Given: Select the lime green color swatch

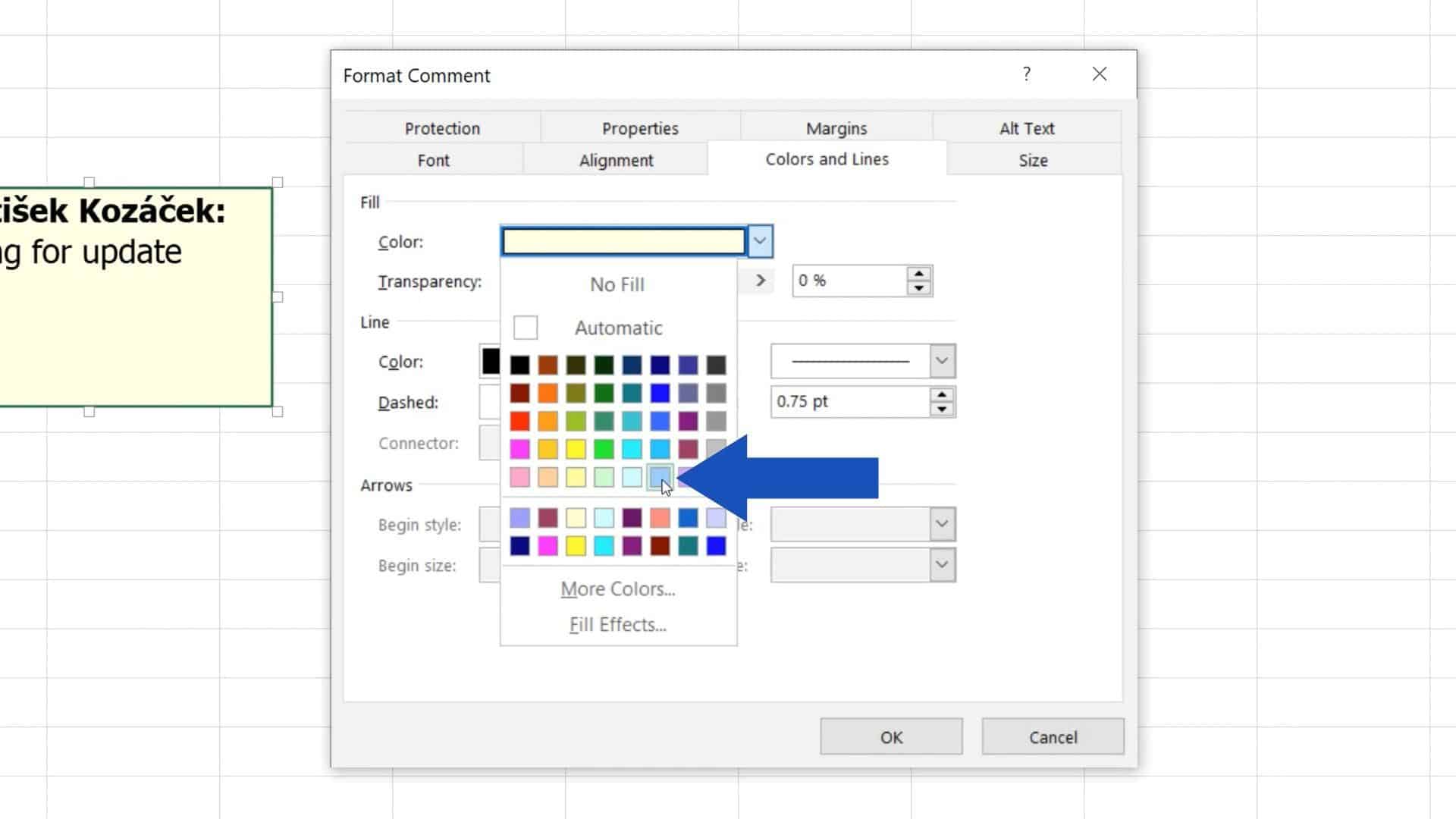Looking at the screenshot, I should point(576,421).
